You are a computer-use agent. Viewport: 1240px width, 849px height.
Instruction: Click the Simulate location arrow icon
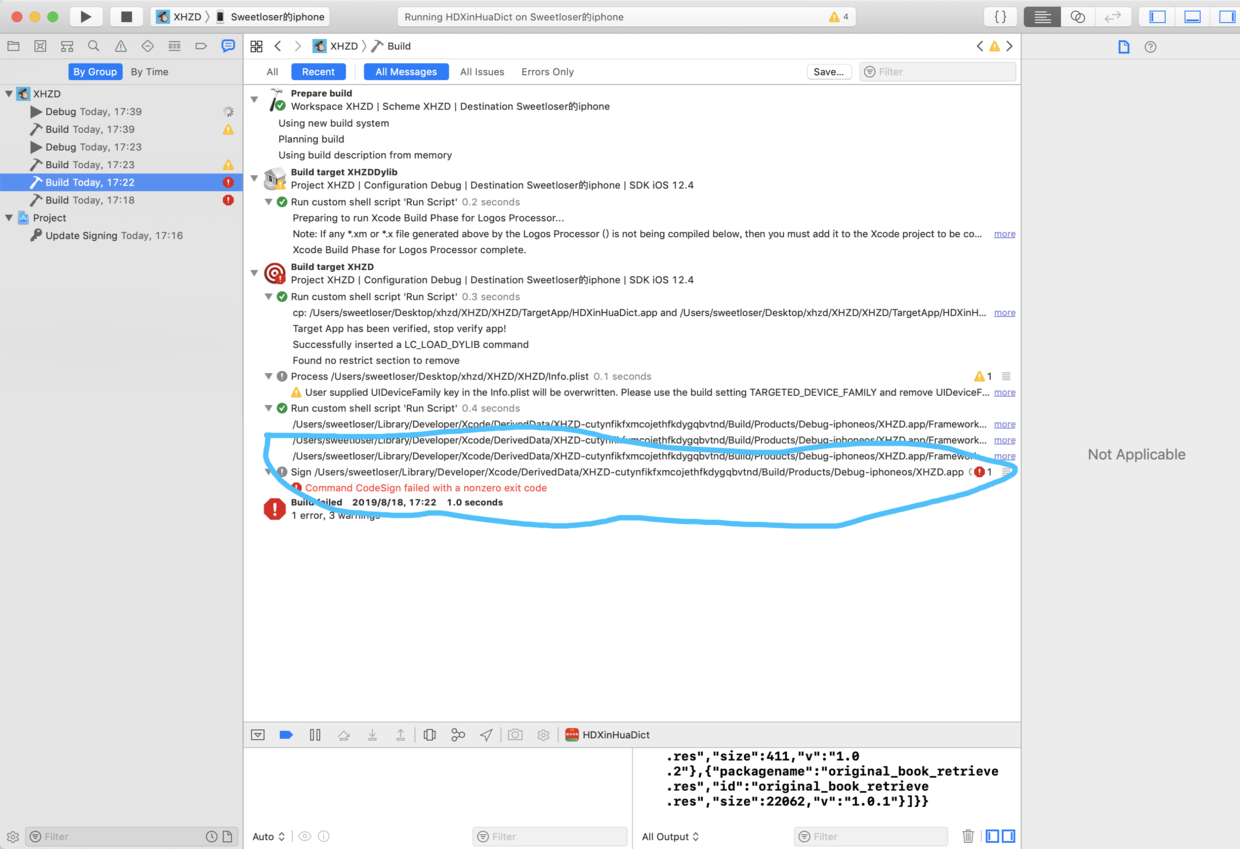(486, 735)
